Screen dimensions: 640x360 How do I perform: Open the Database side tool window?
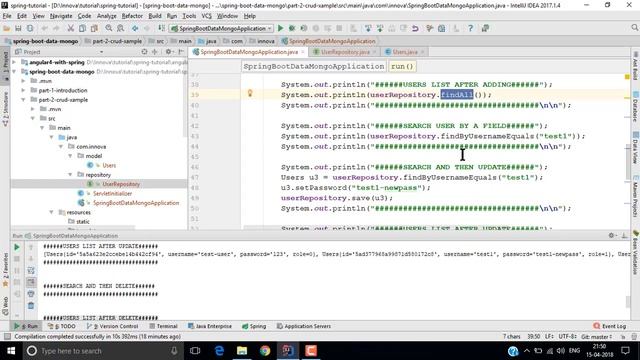(x=636, y=106)
